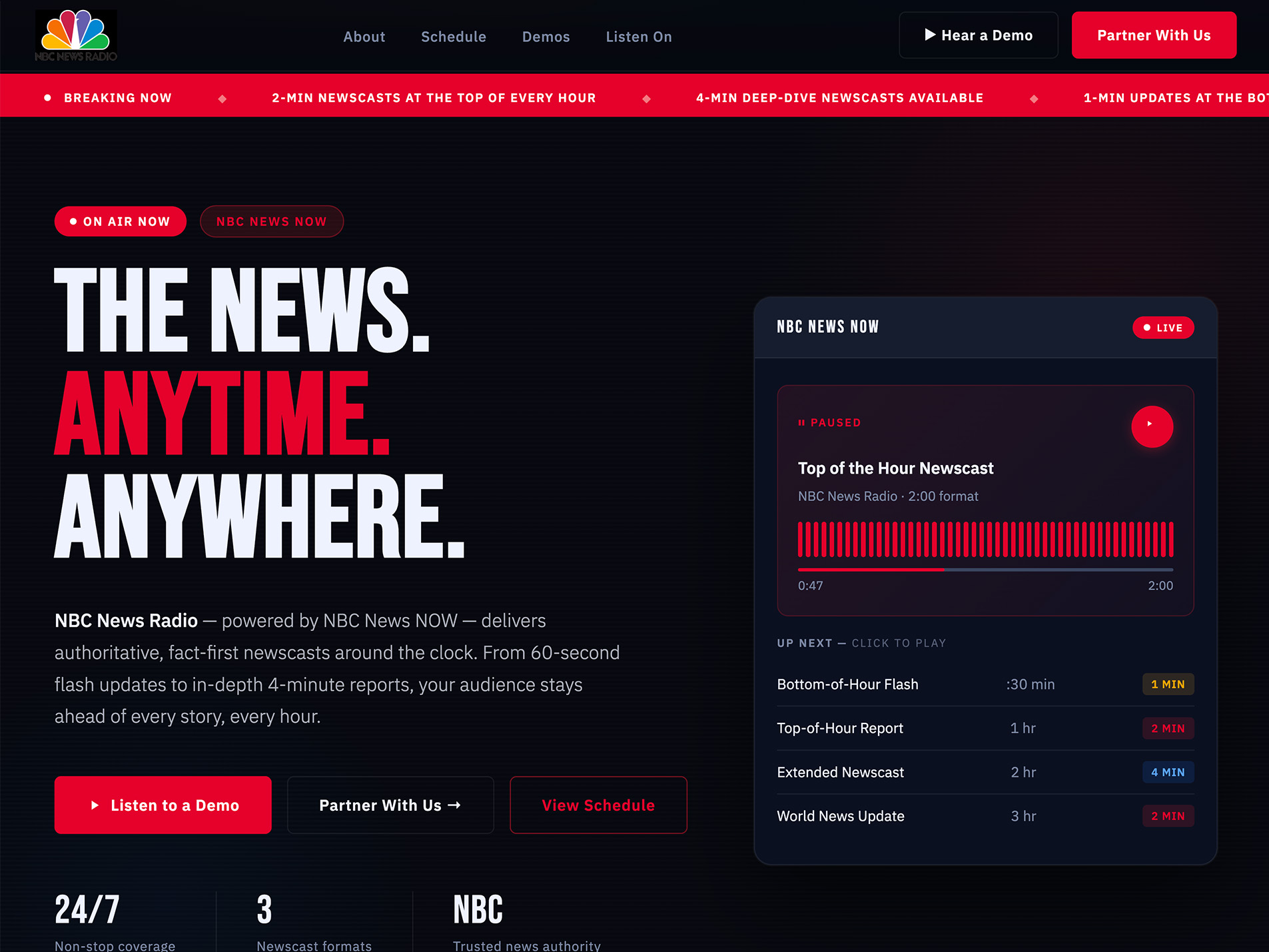
Task: Click the 2 MIN tag on World News Update
Action: pyautogui.click(x=1168, y=816)
